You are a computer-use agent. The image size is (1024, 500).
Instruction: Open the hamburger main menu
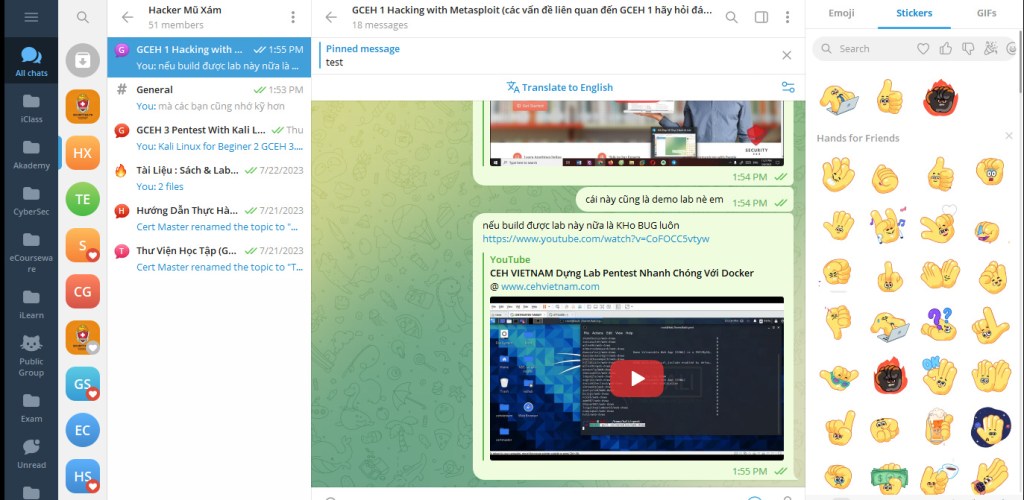(x=31, y=17)
